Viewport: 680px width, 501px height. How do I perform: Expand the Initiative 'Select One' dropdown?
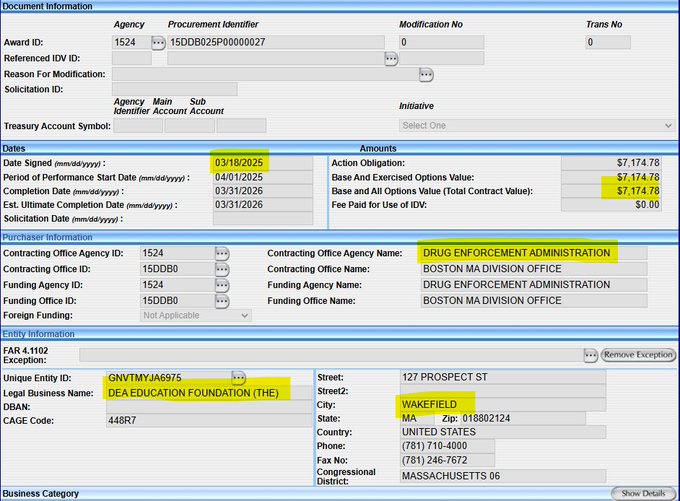tap(537, 126)
